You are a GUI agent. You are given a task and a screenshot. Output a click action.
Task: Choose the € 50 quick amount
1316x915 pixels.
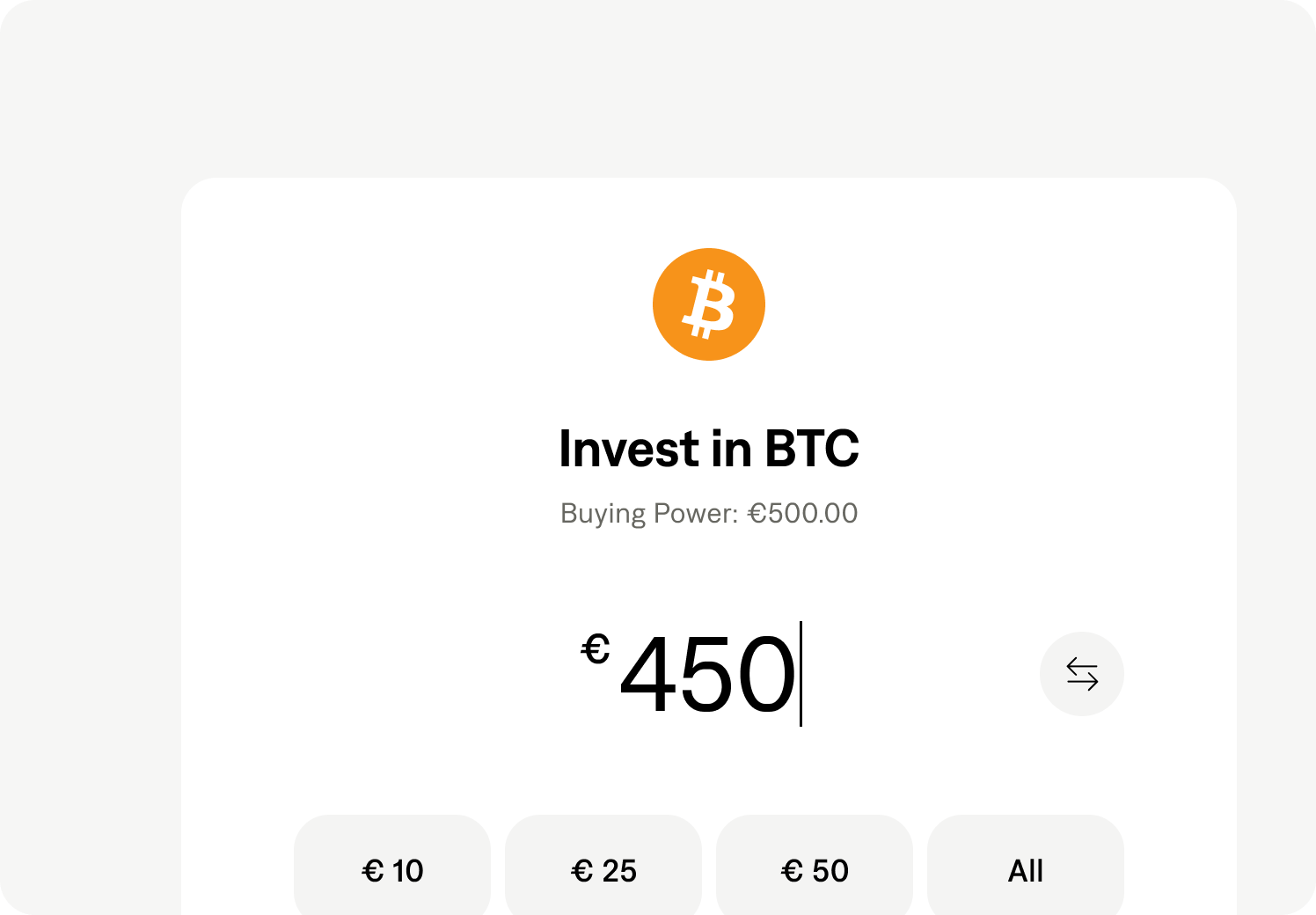(x=815, y=871)
